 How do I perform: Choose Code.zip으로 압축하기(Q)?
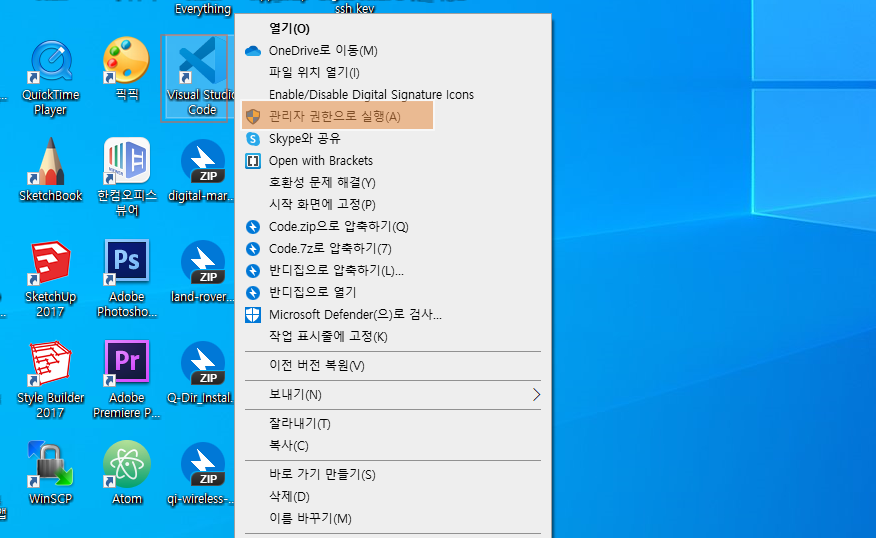point(393,227)
